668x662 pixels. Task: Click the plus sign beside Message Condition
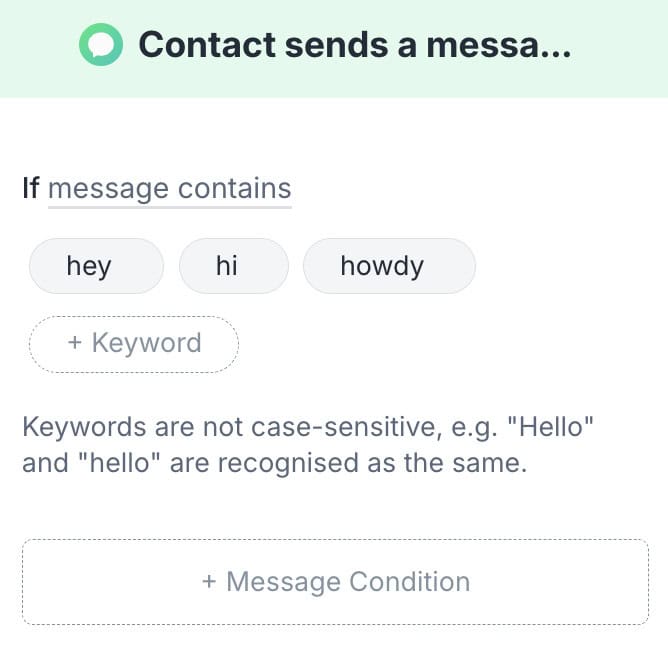(209, 582)
